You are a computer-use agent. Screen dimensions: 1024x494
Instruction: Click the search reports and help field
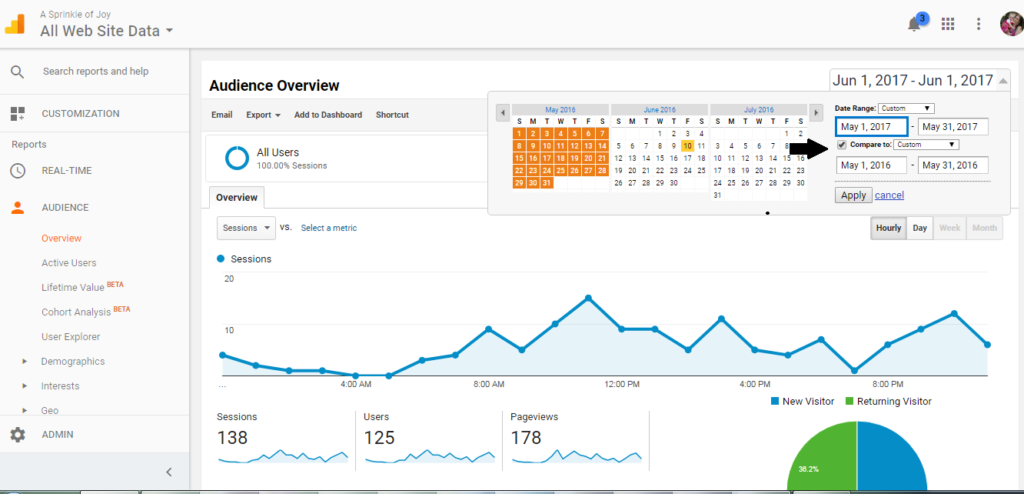96,72
